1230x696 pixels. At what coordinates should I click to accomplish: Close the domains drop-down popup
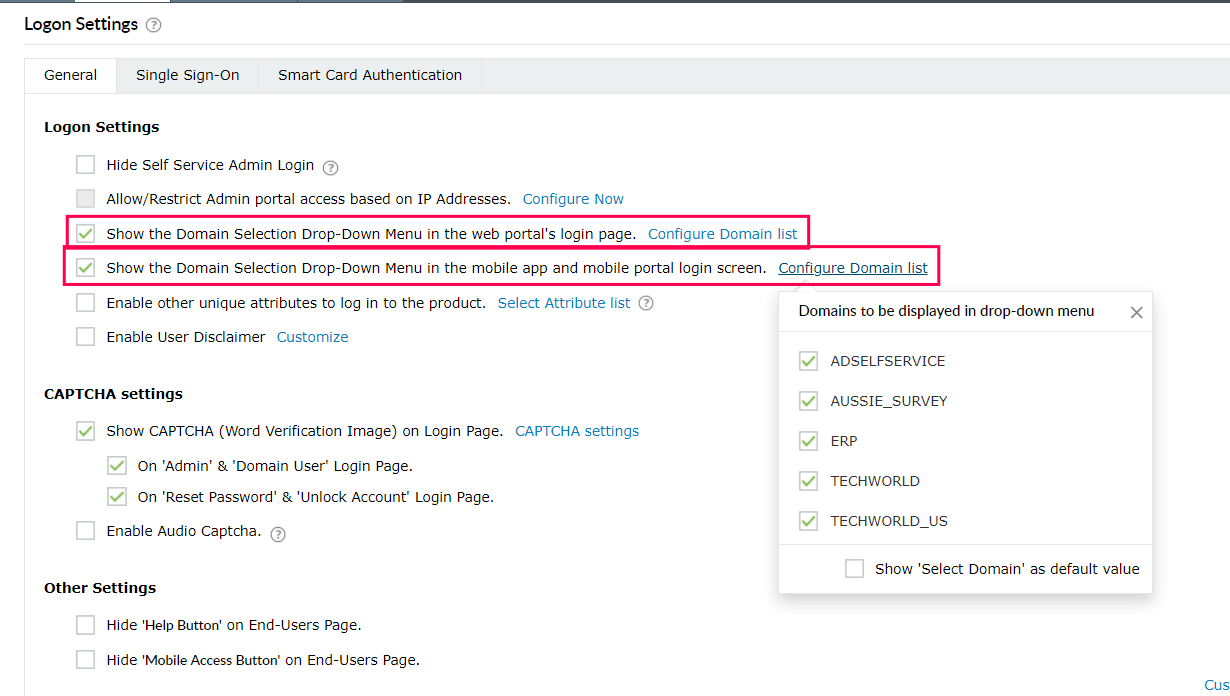pos(1136,312)
